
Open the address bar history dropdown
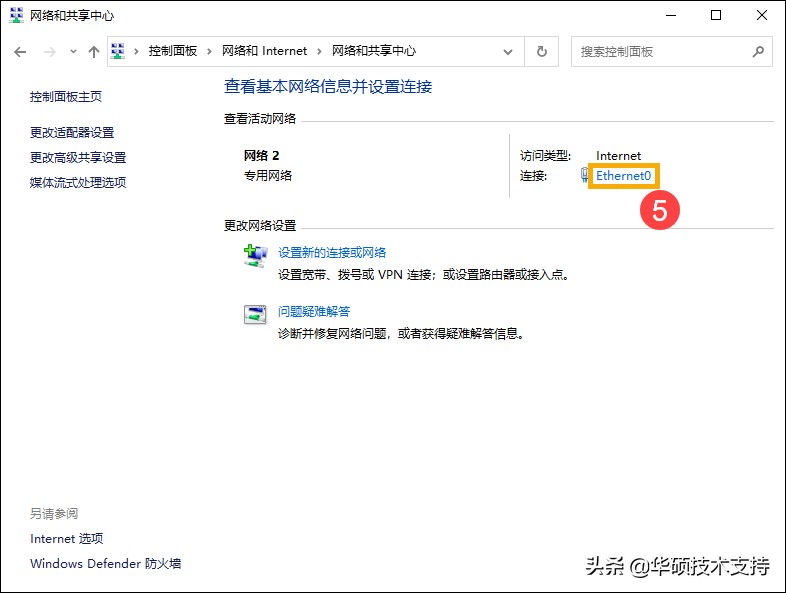click(x=508, y=52)
